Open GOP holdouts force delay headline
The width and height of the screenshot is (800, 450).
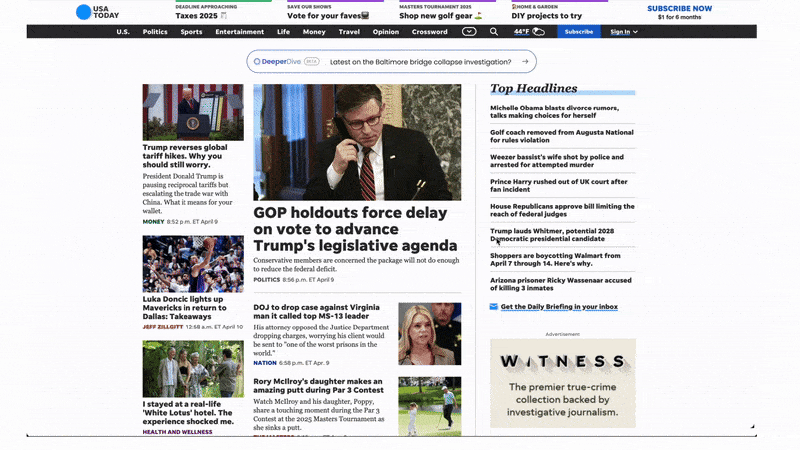point(355,229)
